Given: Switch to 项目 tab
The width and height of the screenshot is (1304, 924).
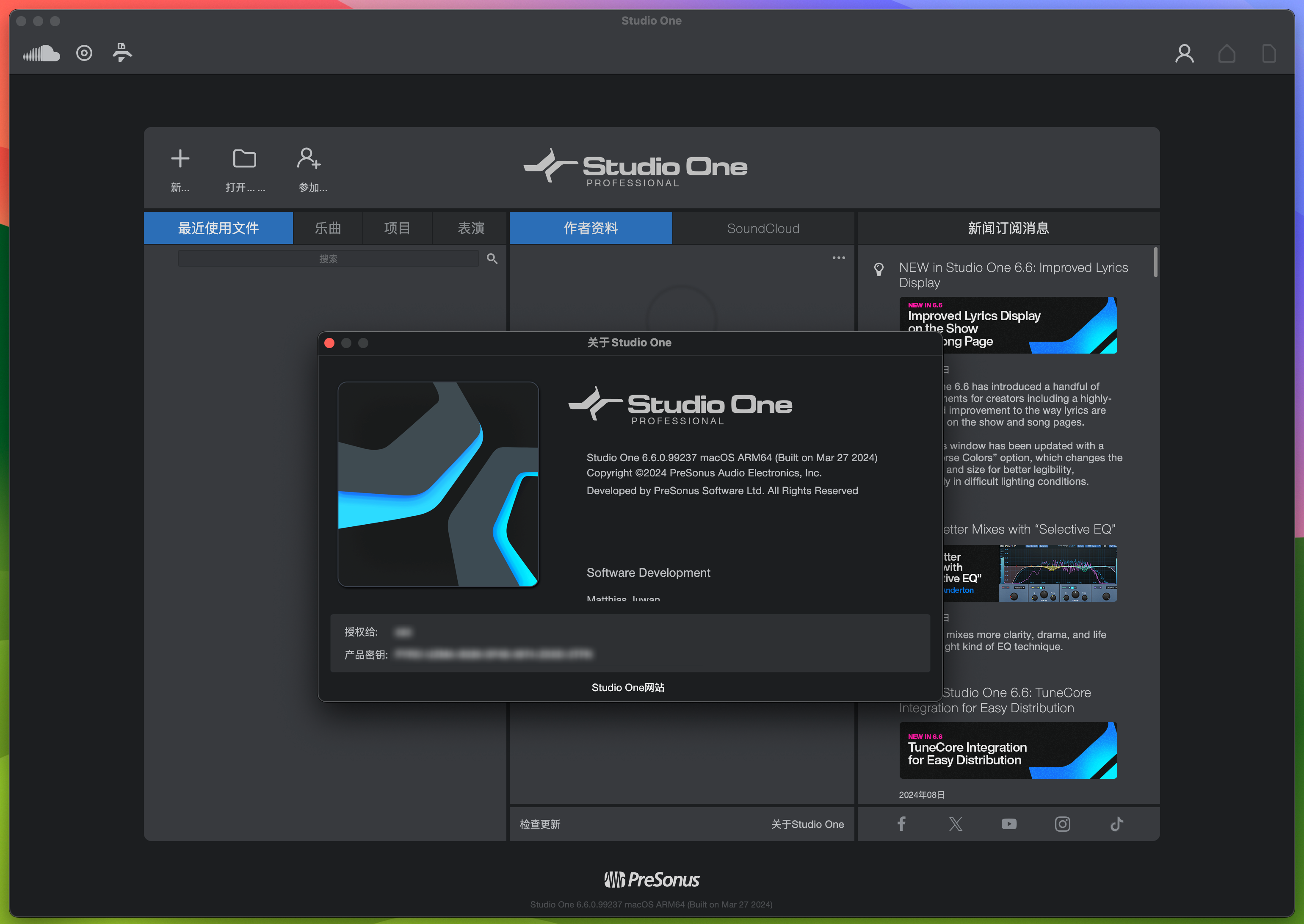Looking at the screenshot, I should pyautogui.click(x=398, y=228).
